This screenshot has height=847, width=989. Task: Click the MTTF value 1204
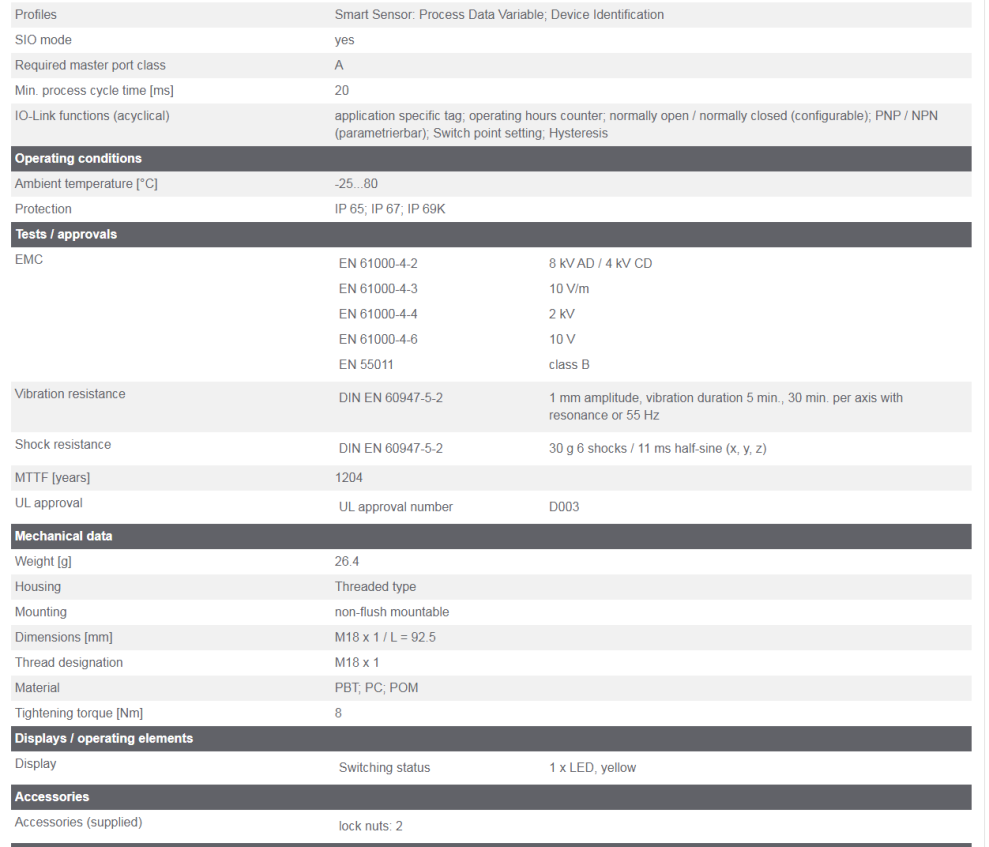click(x=349, y=479)
